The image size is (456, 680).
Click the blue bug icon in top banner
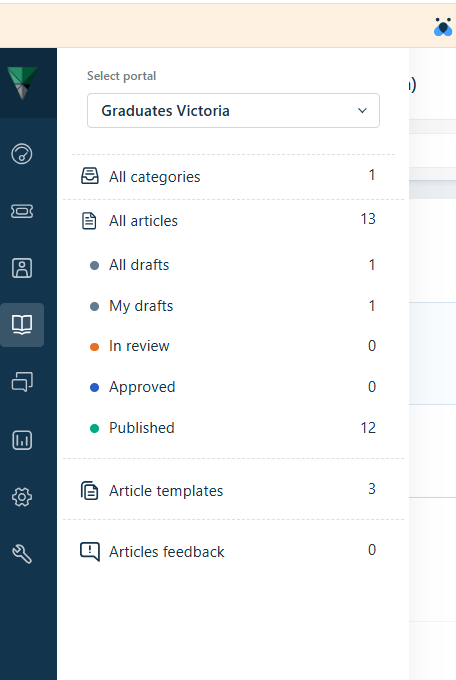pyautogui.click(x=443, y=27)
